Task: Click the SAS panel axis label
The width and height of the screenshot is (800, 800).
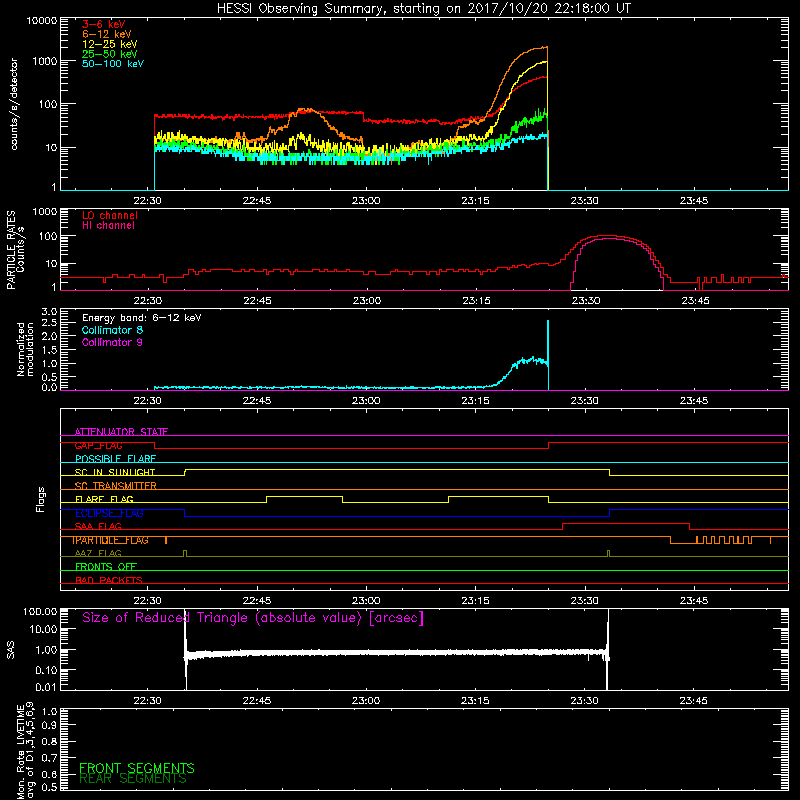Action: pos(10,650)
